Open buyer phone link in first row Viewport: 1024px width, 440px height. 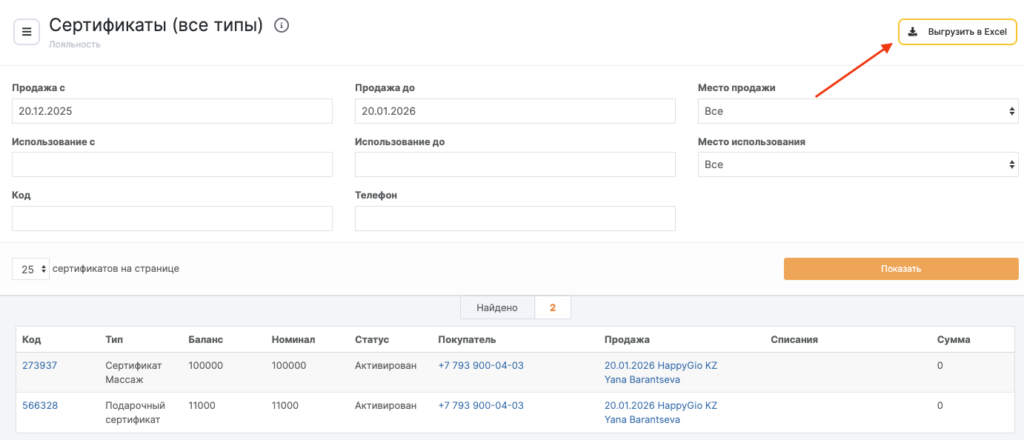[480, 366]
